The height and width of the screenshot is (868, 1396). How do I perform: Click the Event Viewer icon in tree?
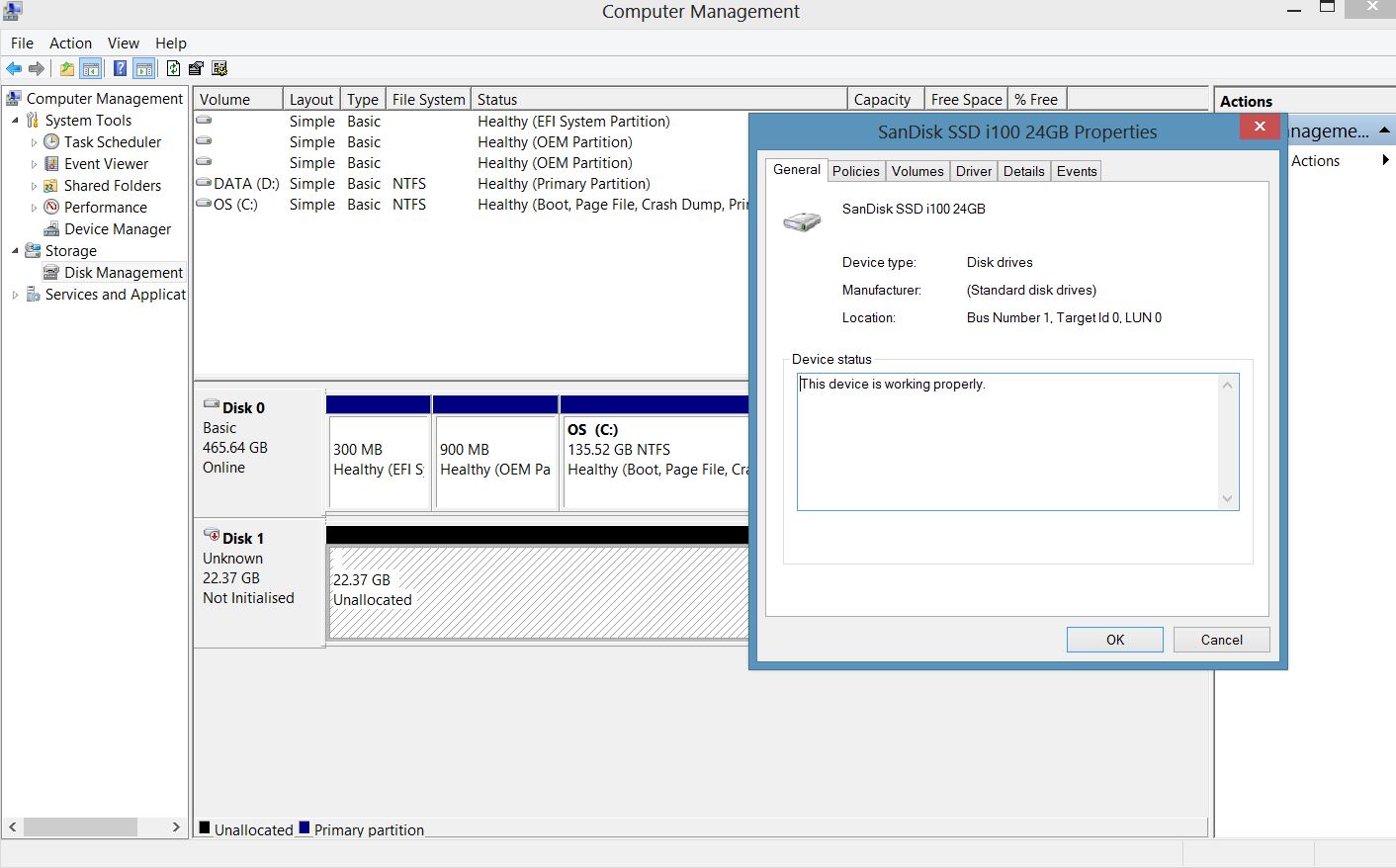tap(51, 163)
